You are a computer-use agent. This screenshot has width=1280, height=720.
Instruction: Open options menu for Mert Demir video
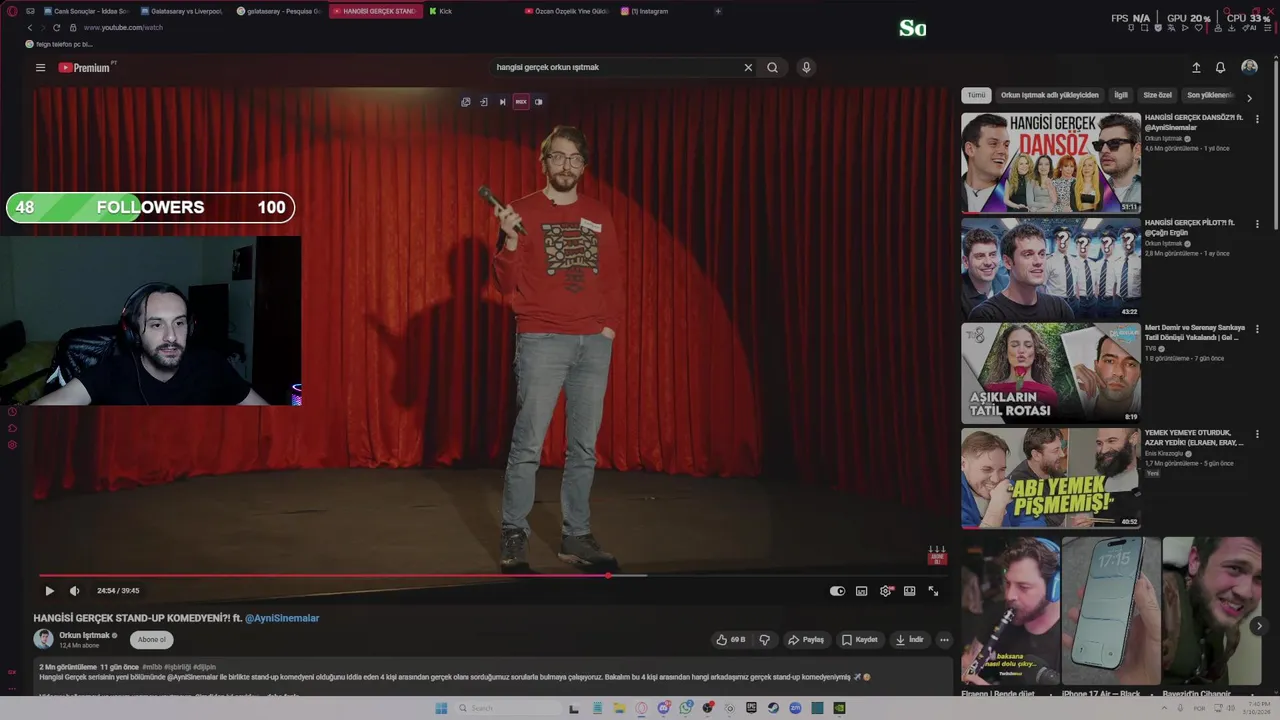[x=1257, y=329]
